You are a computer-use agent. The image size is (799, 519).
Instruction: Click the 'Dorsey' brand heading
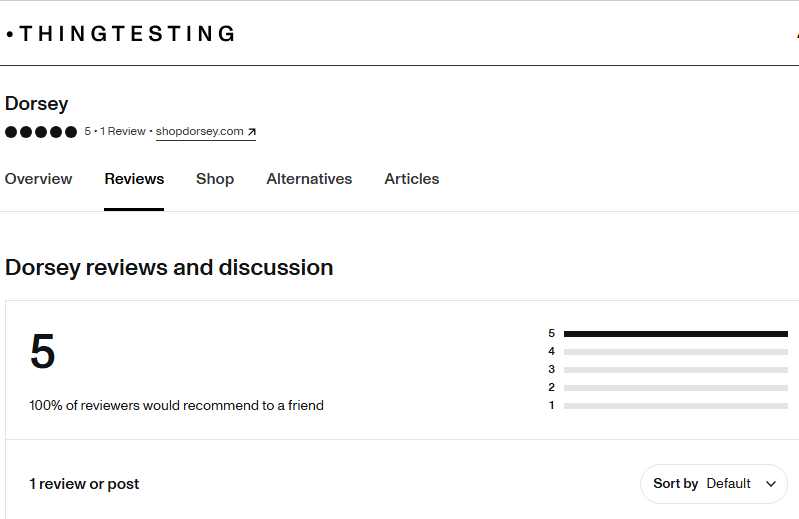pos(36,104)
